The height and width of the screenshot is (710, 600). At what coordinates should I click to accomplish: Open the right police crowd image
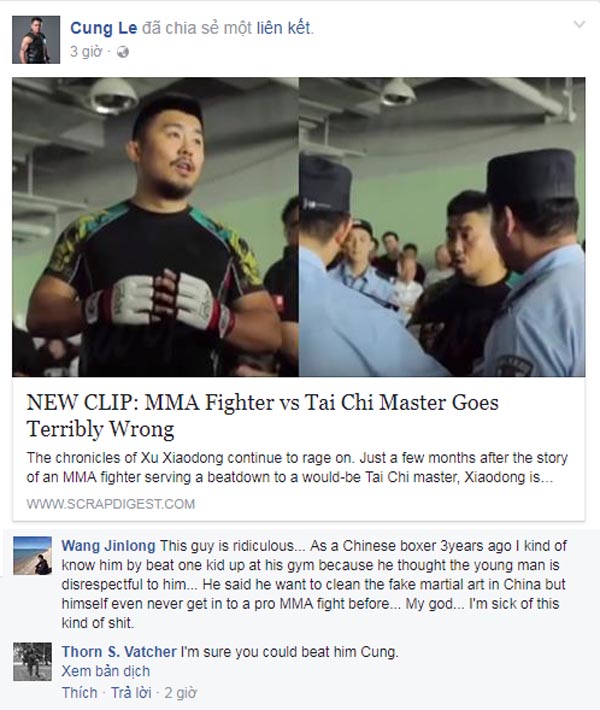[x=442, y=227]
